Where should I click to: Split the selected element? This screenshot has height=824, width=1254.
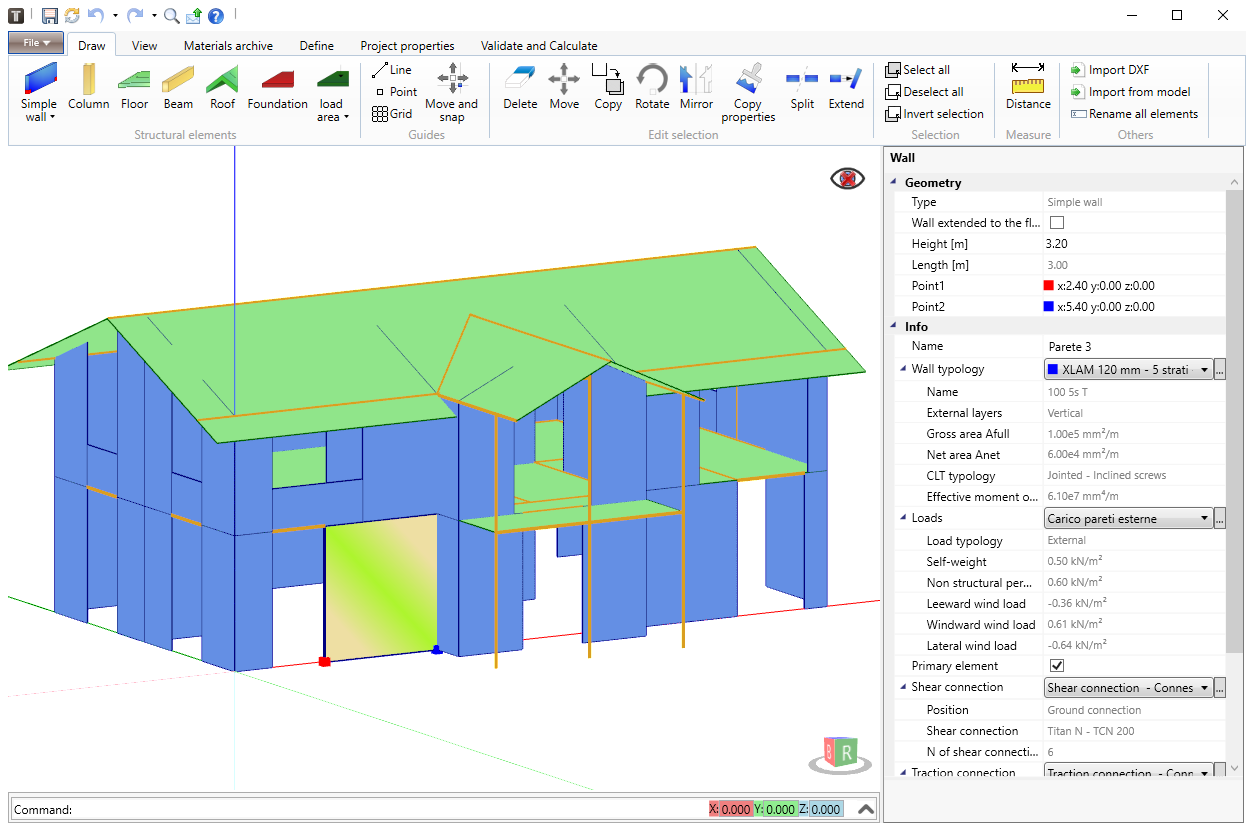[x=802, y=87]
